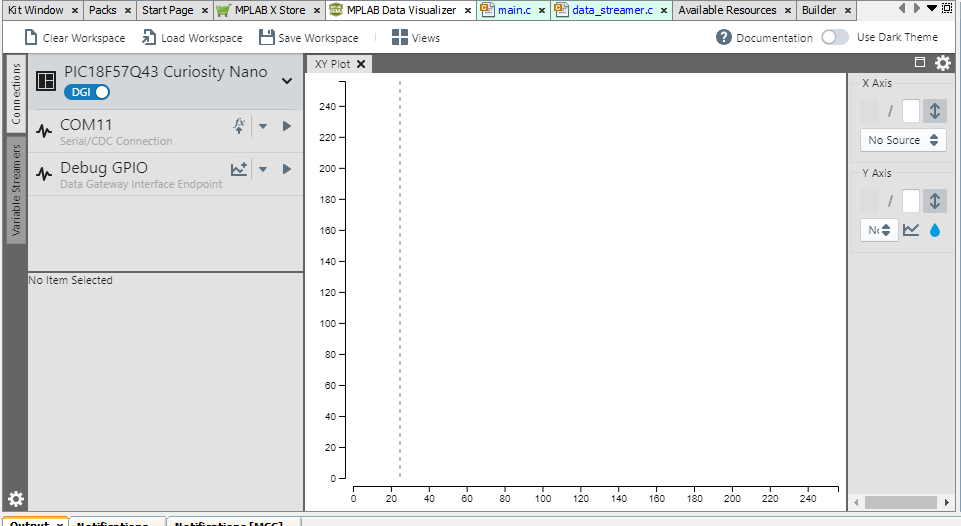Click the dashed vertical cursor in plot
961x526 pixels.
pyautogui.click(x=400, y=279)
